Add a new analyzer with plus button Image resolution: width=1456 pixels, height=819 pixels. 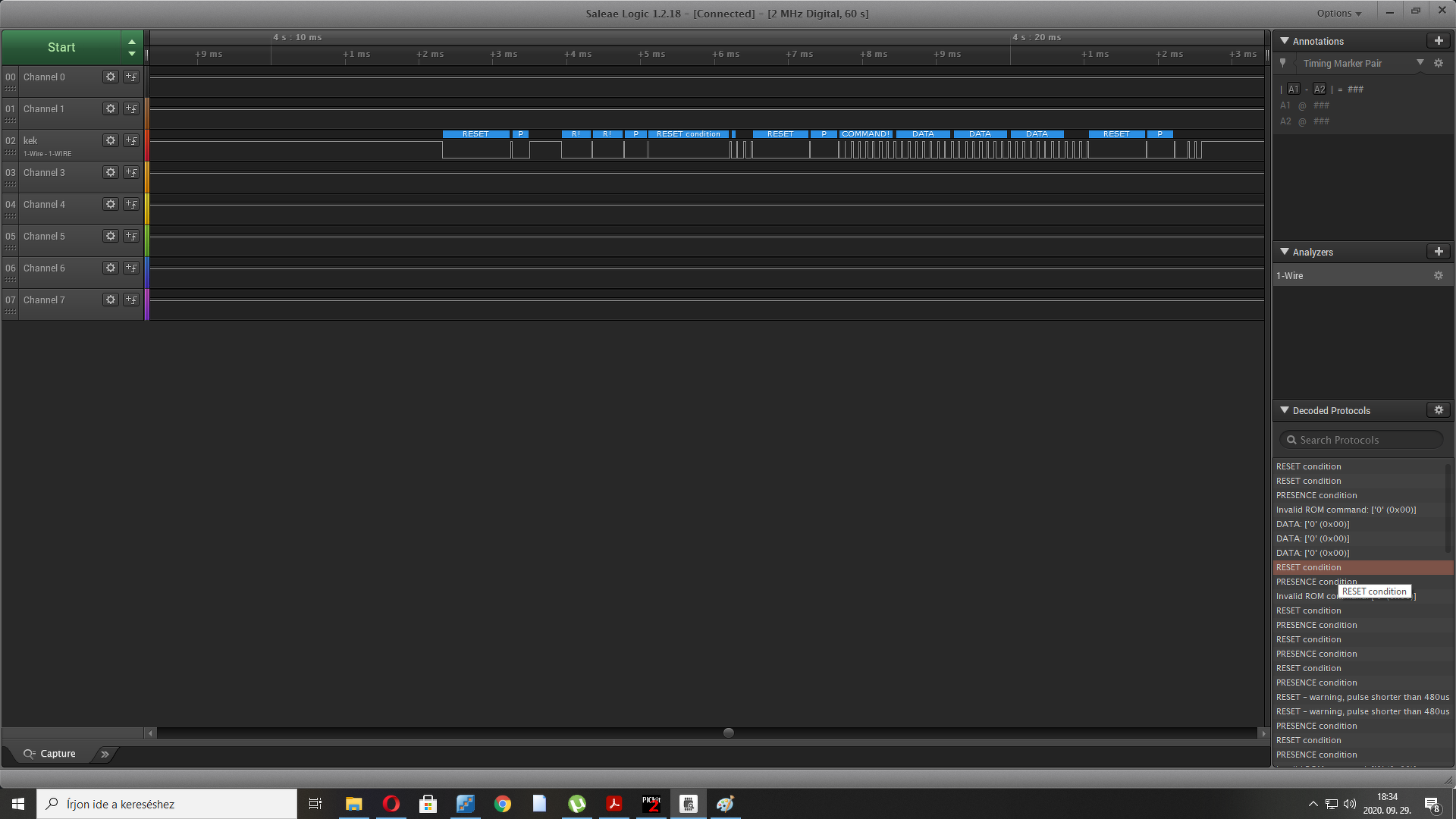tap(1438, 252)
